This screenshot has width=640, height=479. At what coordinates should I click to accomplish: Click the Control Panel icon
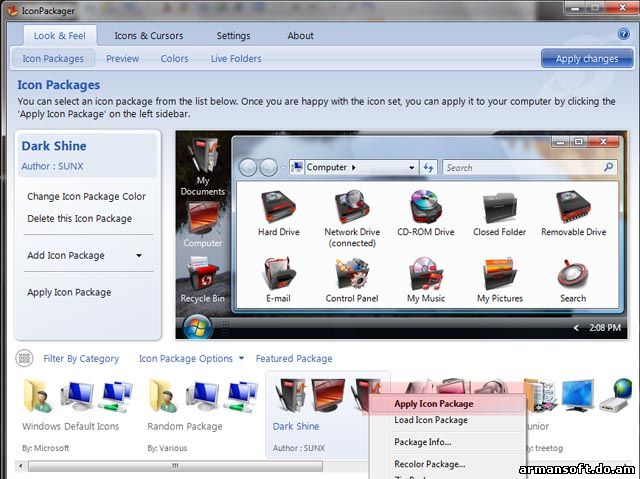[352, 273]
